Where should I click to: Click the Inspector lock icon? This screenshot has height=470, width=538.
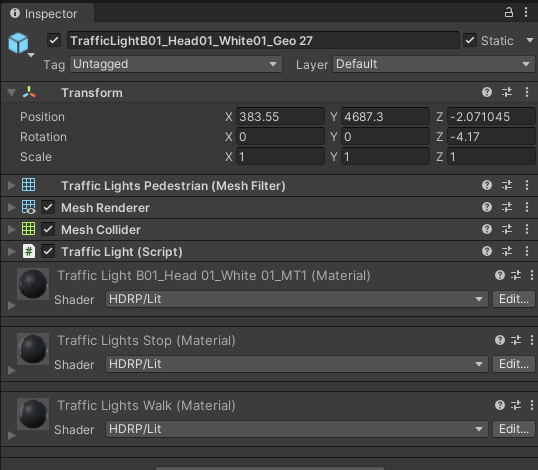(508, 13)
